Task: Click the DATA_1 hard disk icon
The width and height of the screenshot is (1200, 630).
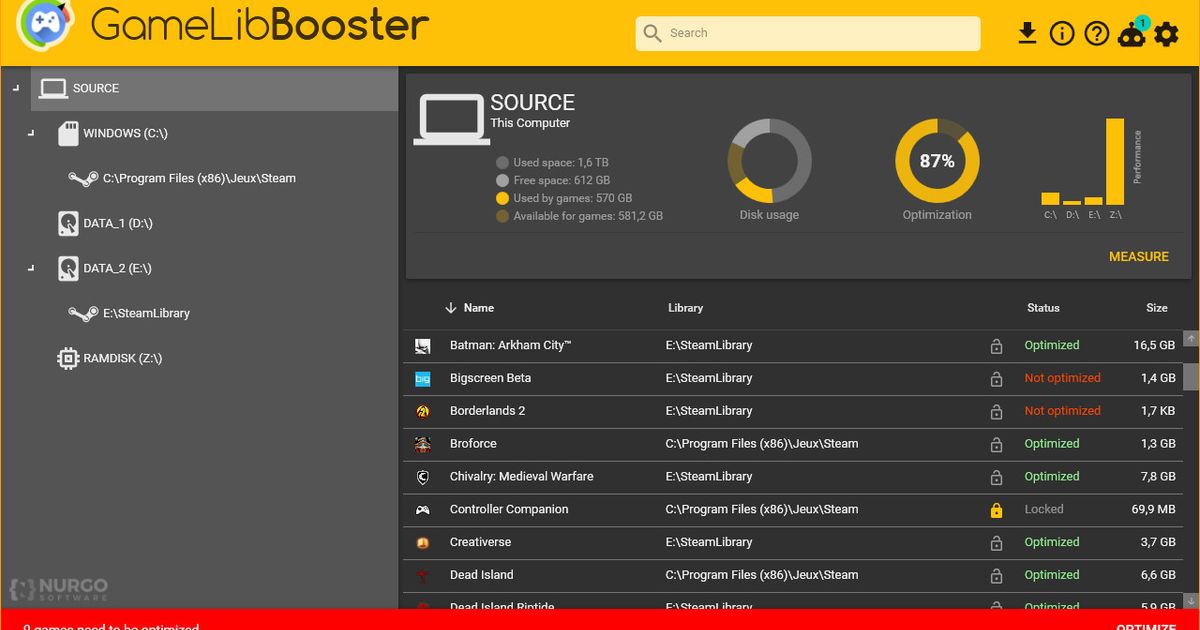Action: pos(68,223)
